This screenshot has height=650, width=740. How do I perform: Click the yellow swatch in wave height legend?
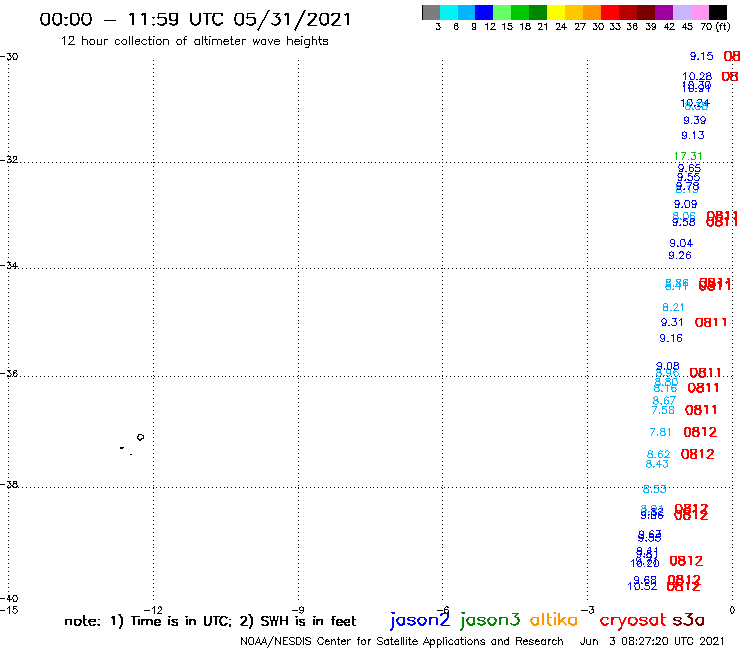point(556,12)
